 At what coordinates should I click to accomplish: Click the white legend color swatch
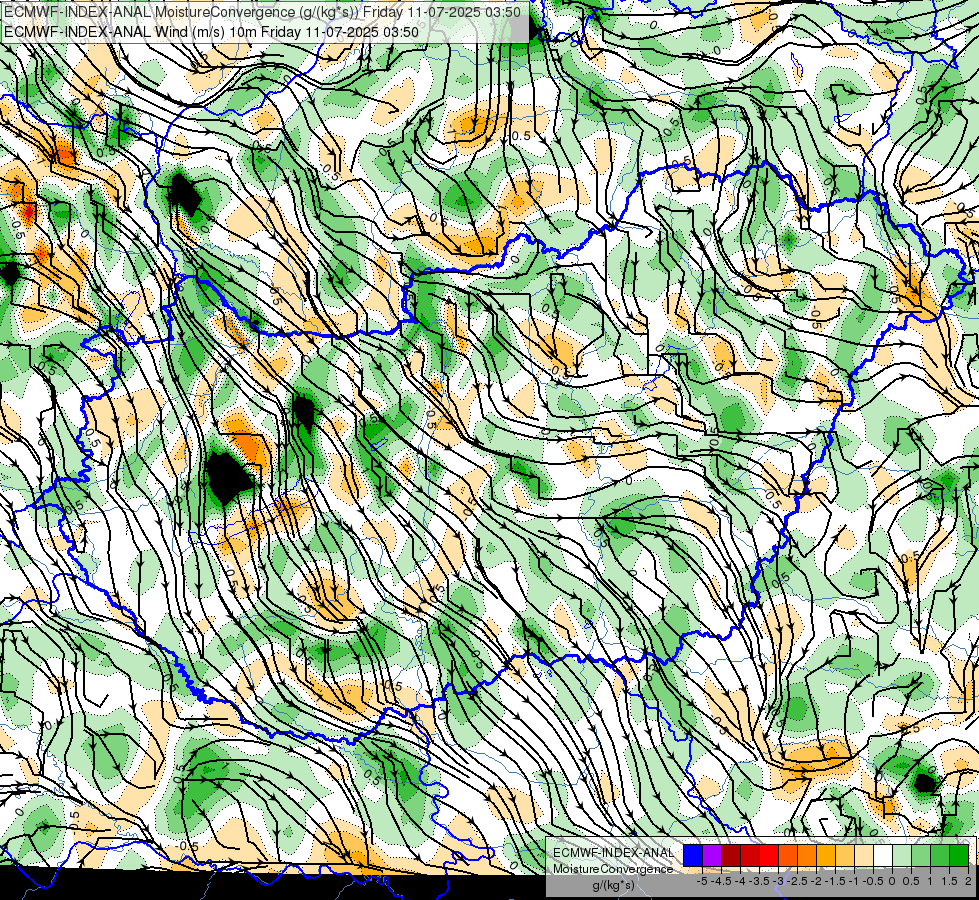click(x=883, y=855)
